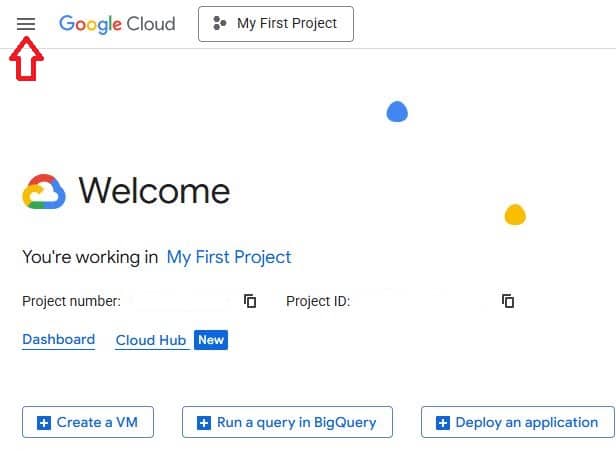This screenshot has height=451, width=616.
Task: Click the multicolor cloud logo beside Welcome
Action: (44, 191)
